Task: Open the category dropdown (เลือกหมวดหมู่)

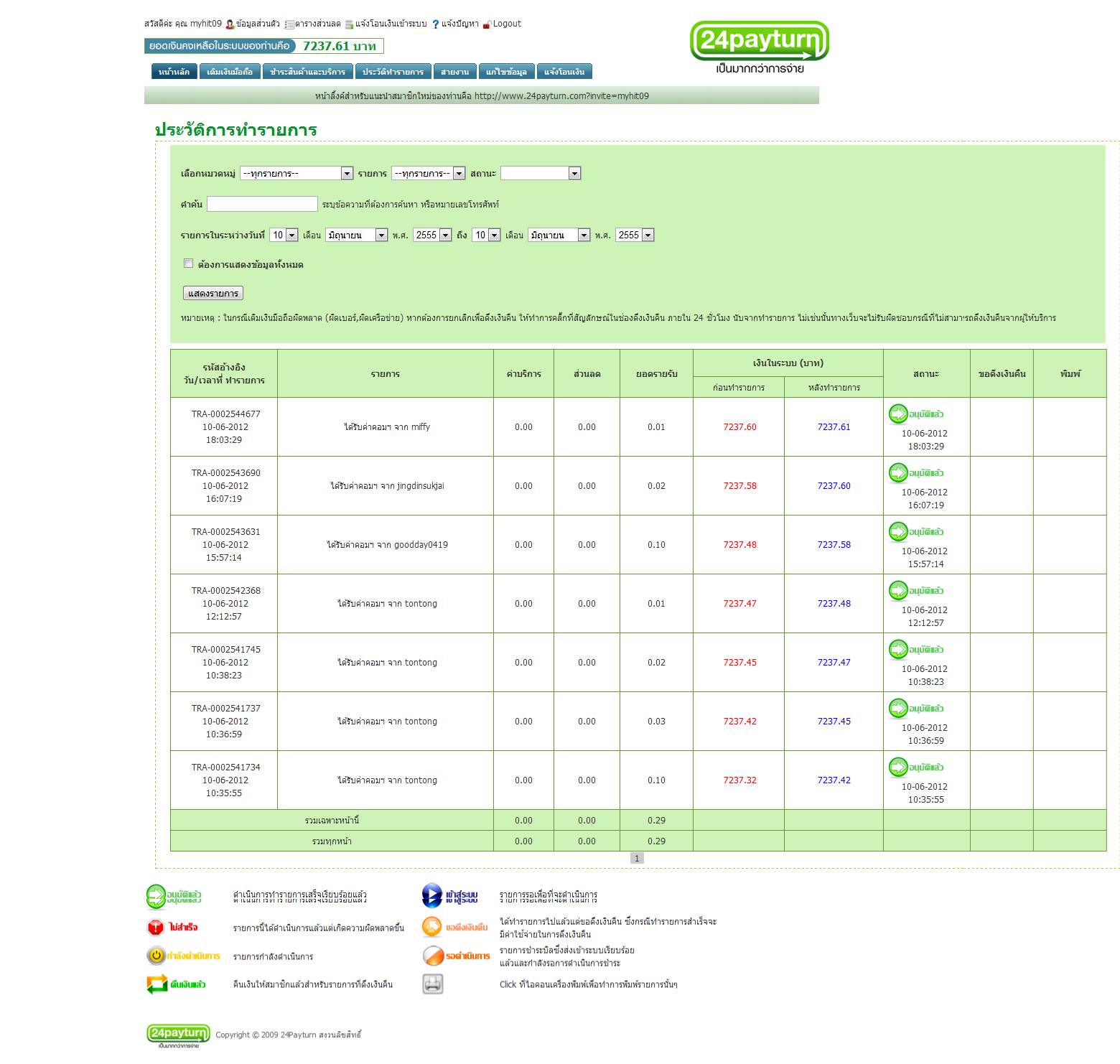Action: 297,173
